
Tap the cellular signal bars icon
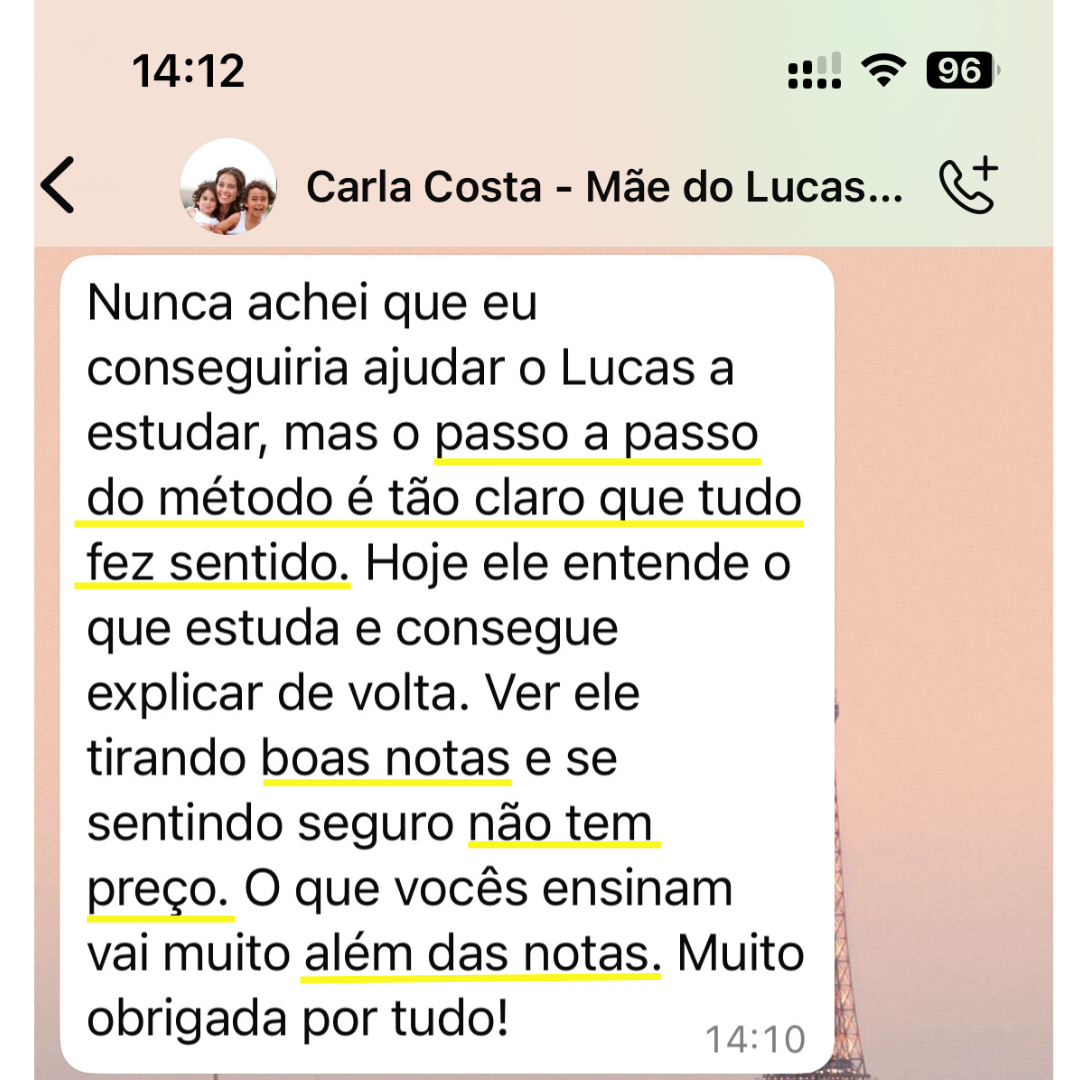815,70
